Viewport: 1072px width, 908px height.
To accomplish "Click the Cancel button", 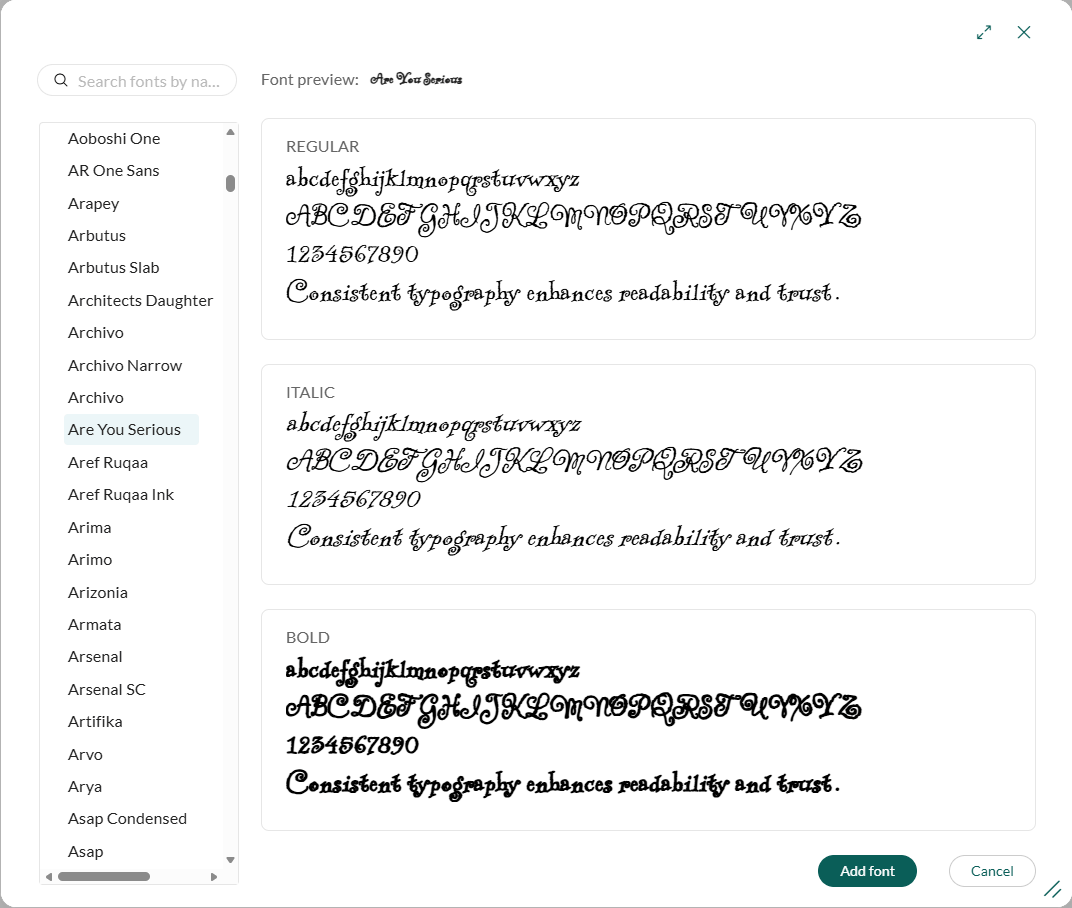I will click(992, 871).
